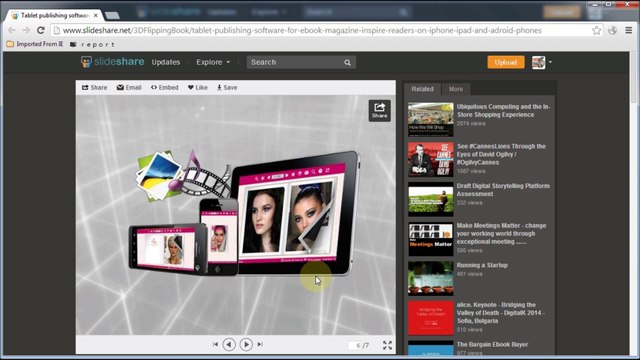640x360 pixels.
Task: Go forward in browser history
Action: coord(26,30)
